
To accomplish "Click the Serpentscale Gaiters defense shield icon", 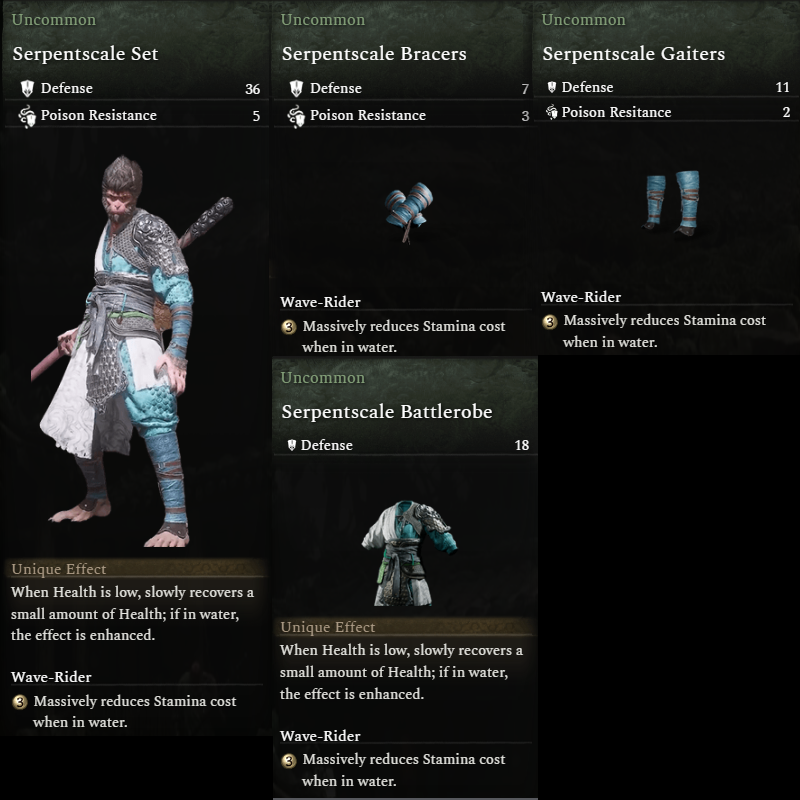I will [x=552, y=87].
